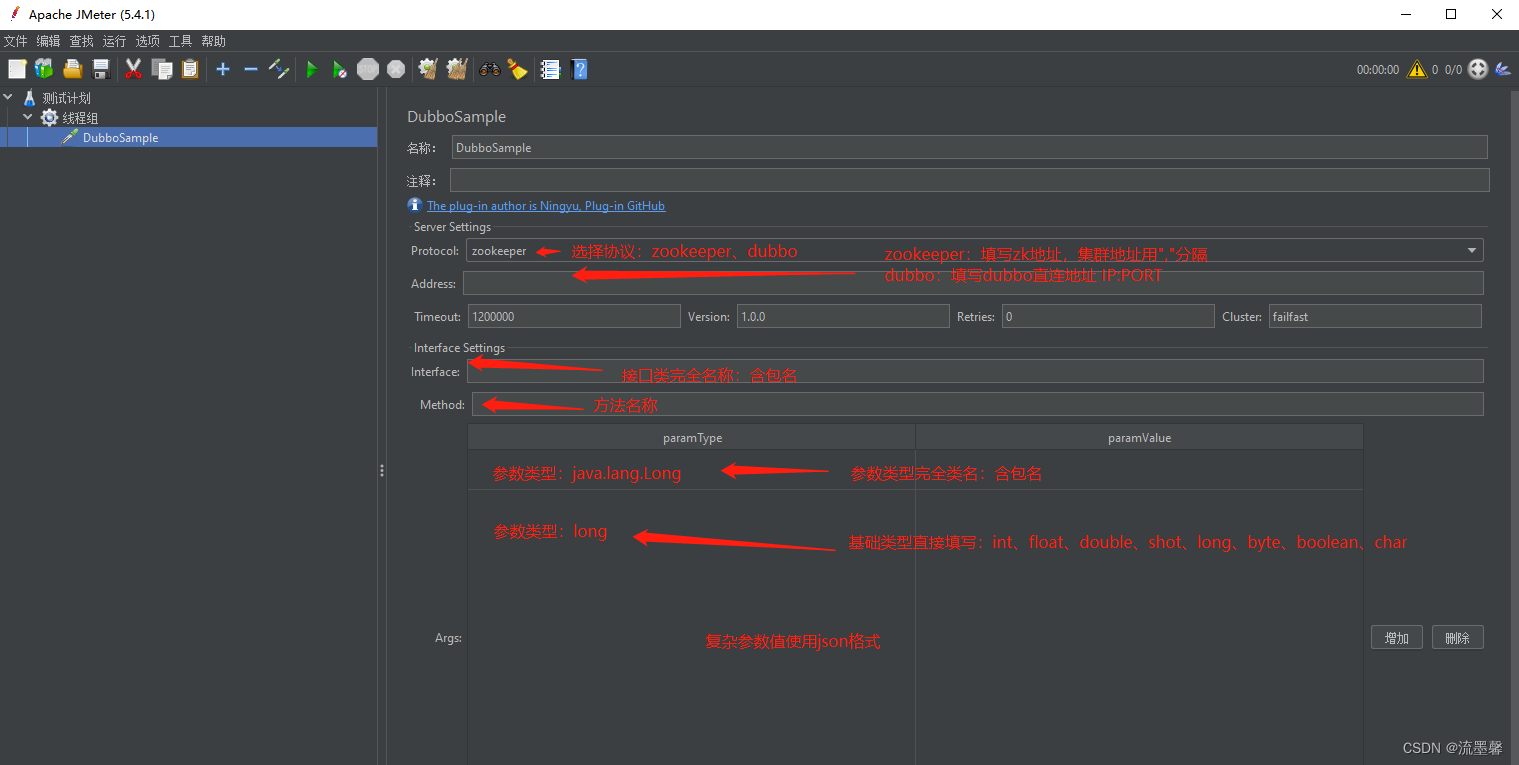Open Search with binoculars icon
Screen dimensions: 1519x765
(490, 69)
